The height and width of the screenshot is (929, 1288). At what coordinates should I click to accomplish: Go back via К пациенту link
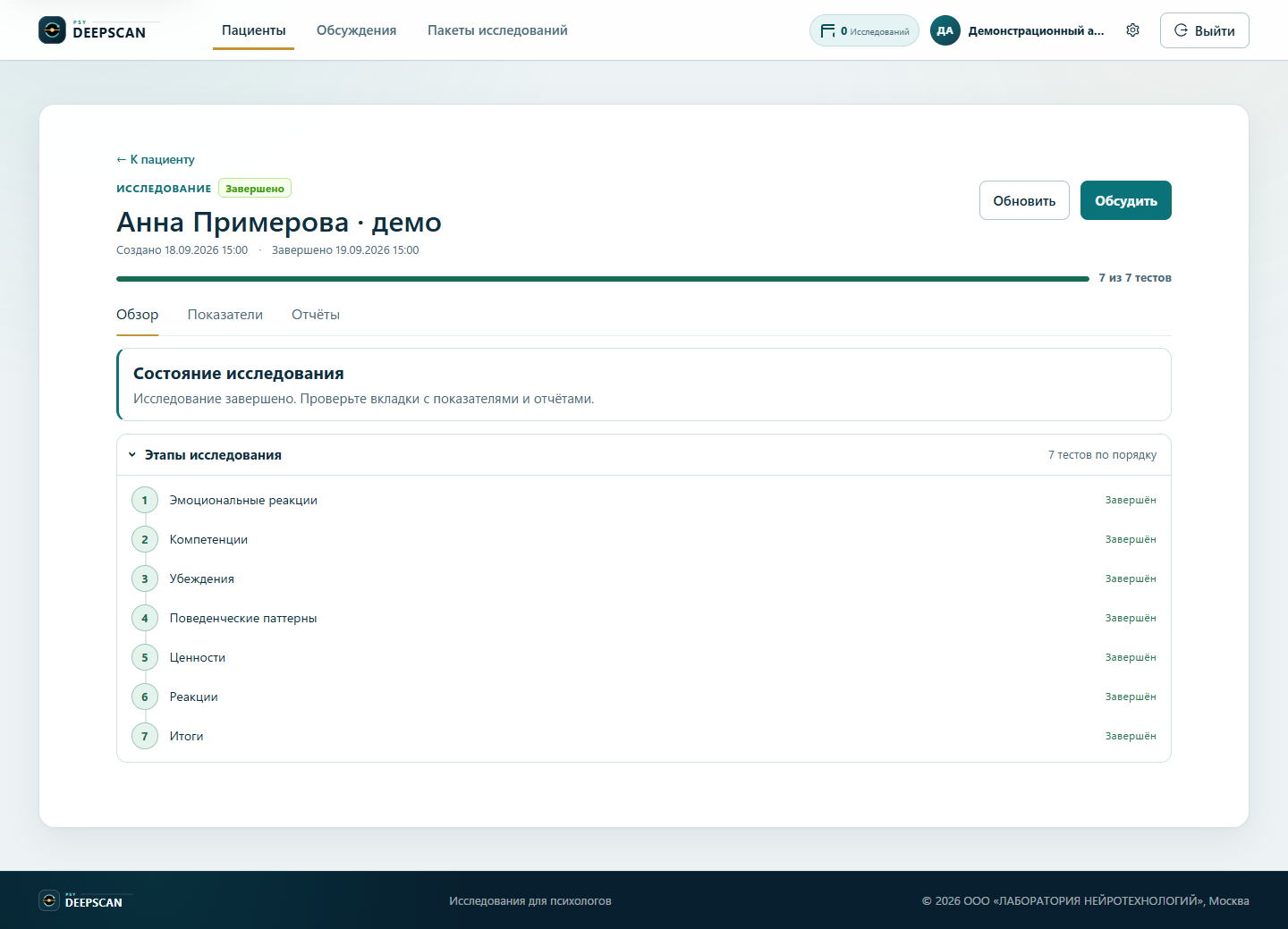(156, 159)
